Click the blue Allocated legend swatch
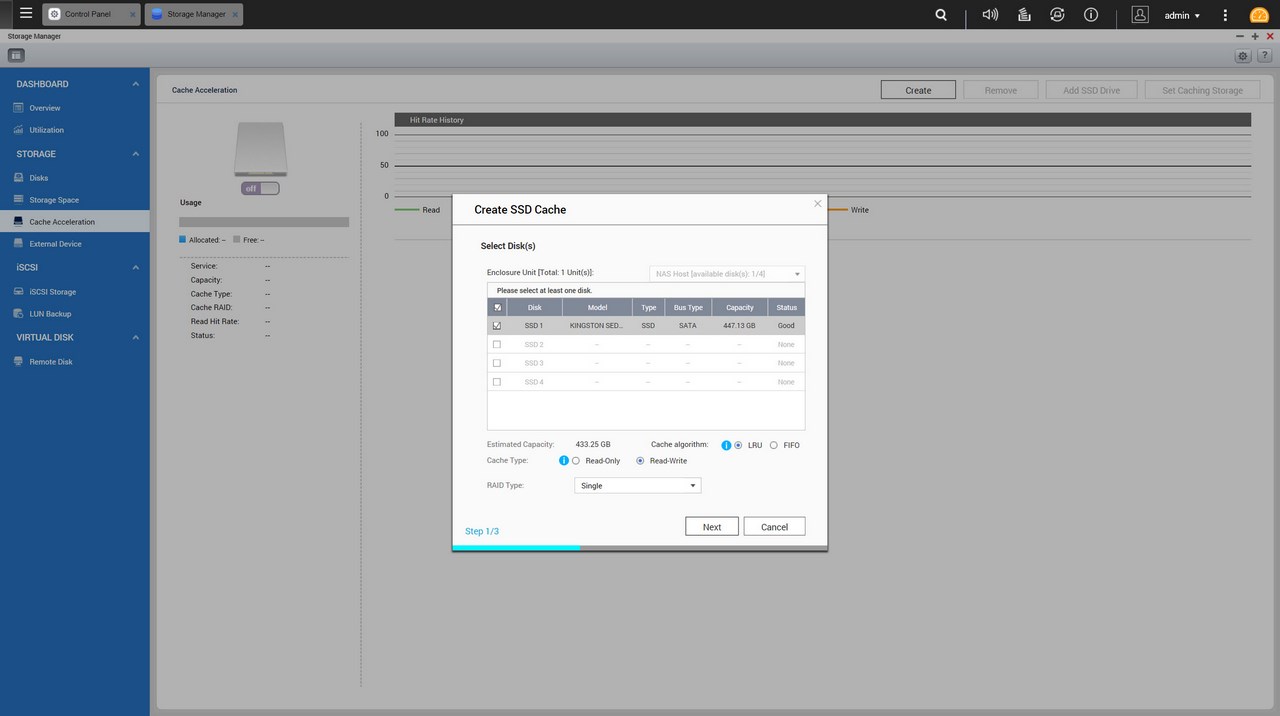Image resolution: width=1280 pixels, height=716 pixels. coord(183,240)
